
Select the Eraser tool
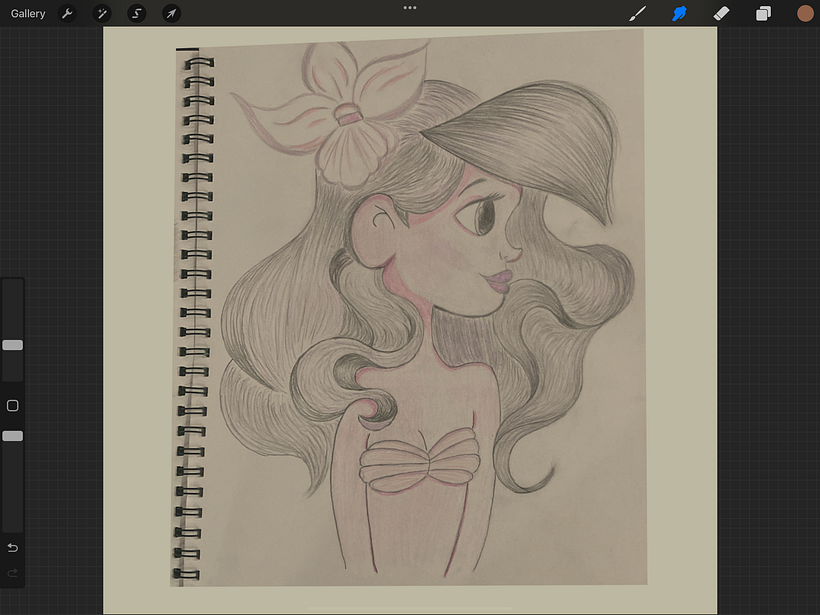[721, 14]
